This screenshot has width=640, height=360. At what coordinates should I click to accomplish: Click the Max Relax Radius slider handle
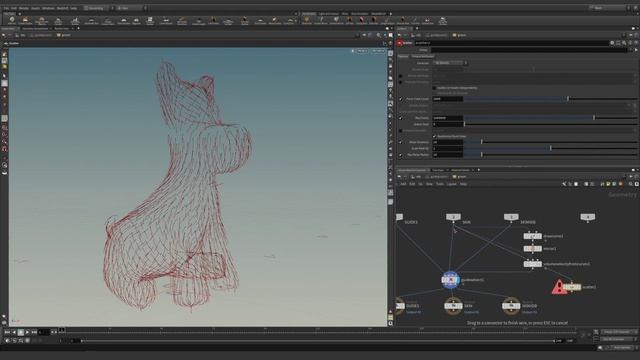coord(482,155)
